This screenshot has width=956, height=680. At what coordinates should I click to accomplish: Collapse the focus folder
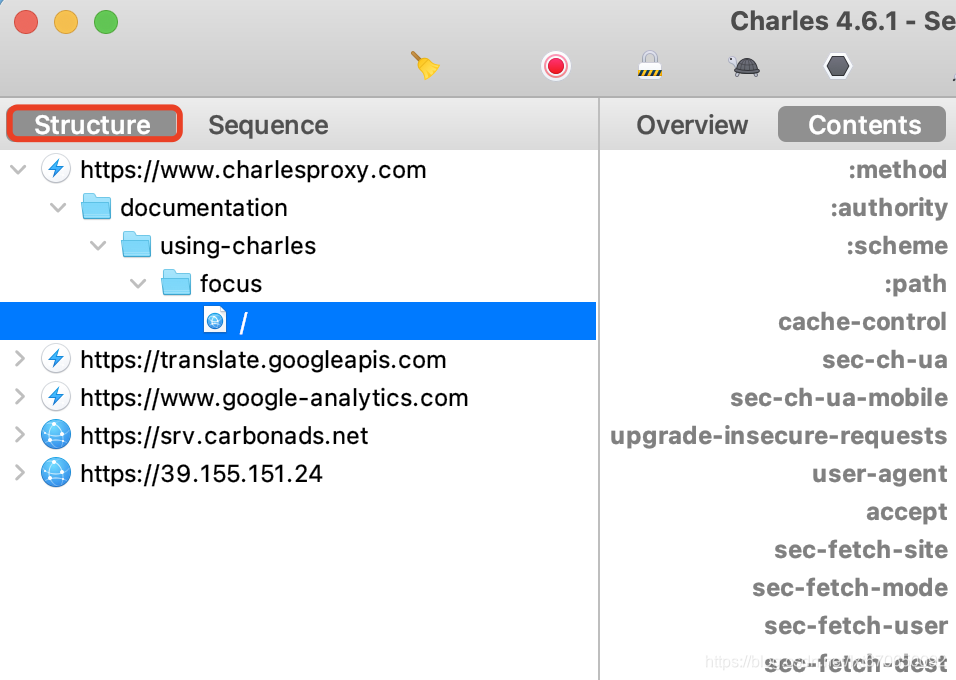(138, 284)
